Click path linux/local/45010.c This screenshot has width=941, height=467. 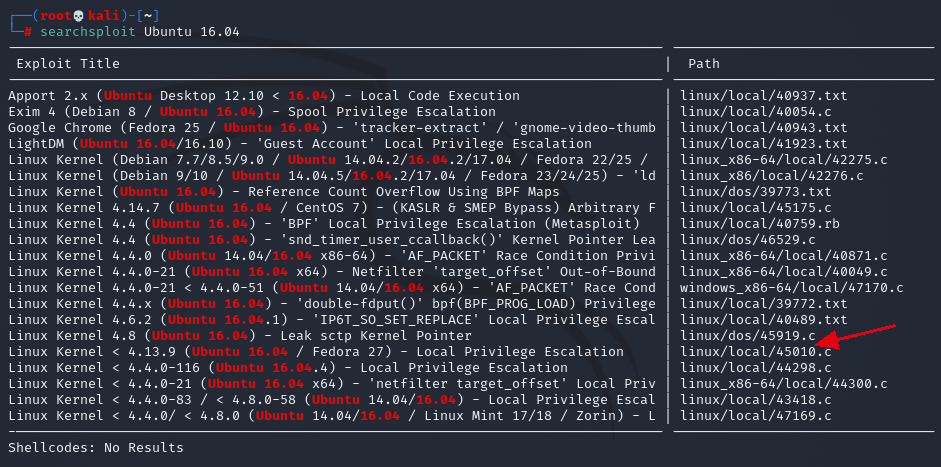coord(756,352)
